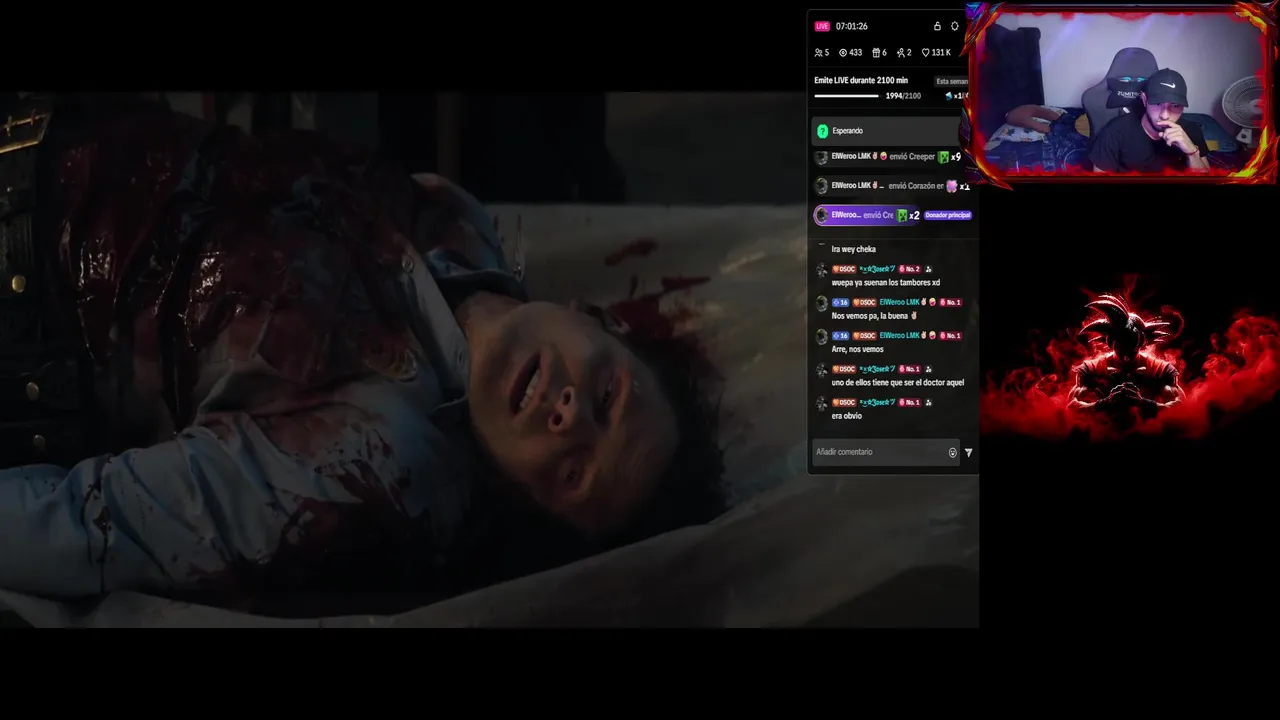Click 'Arre, nos vemos' comment
The height and width of the screenshot is (720, 1280).
click(x=858, y=349)
